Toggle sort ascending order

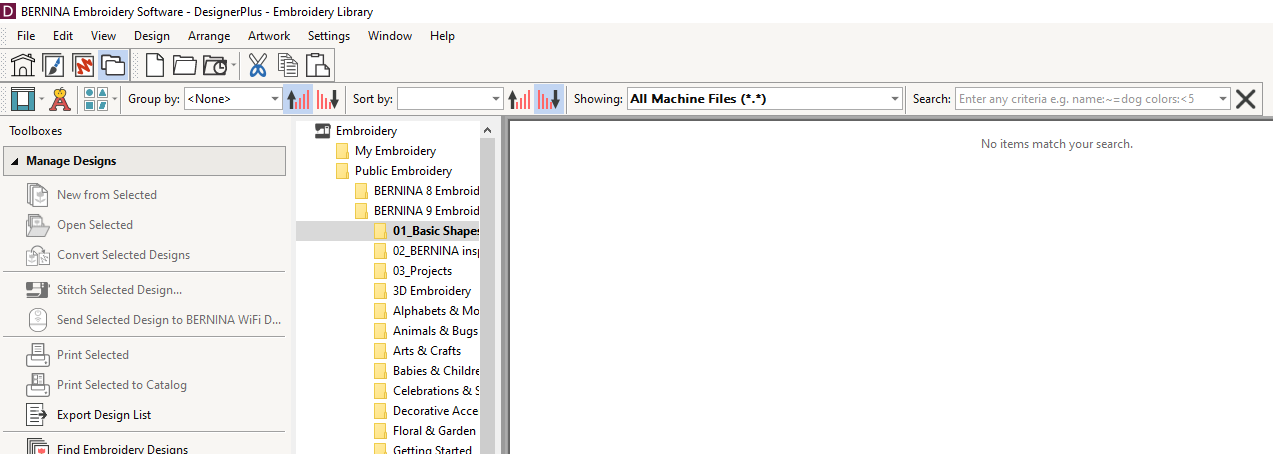pos(519,98)
